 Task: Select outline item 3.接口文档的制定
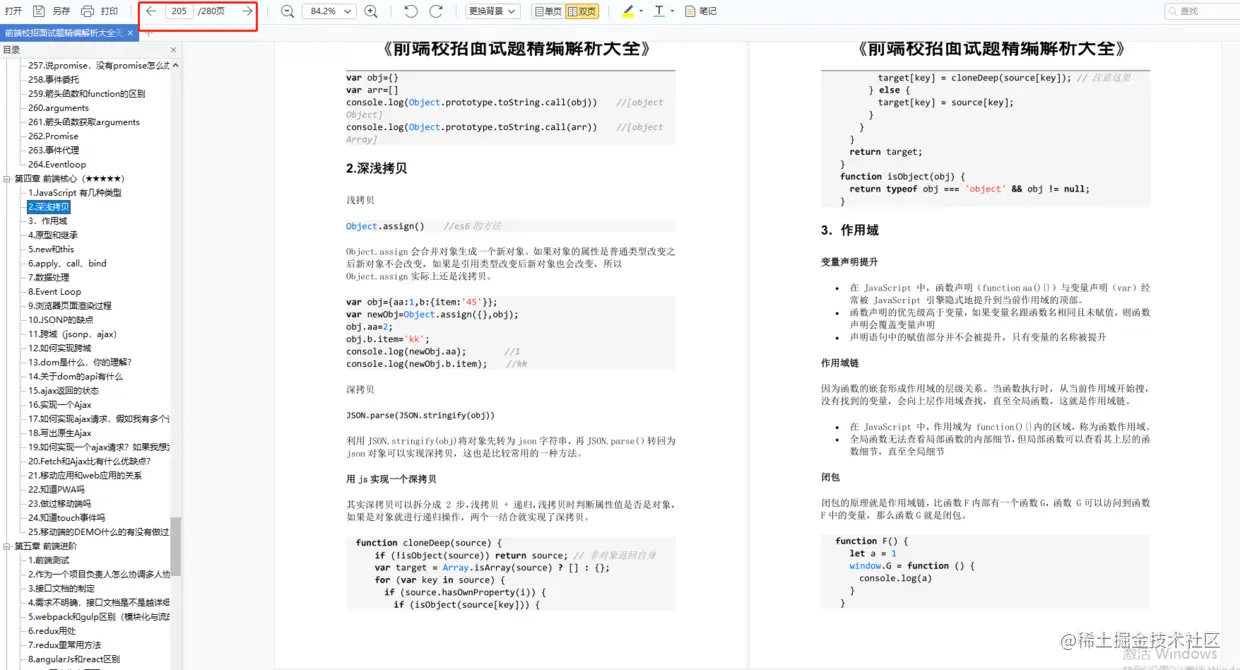click(x=63, y=589)
